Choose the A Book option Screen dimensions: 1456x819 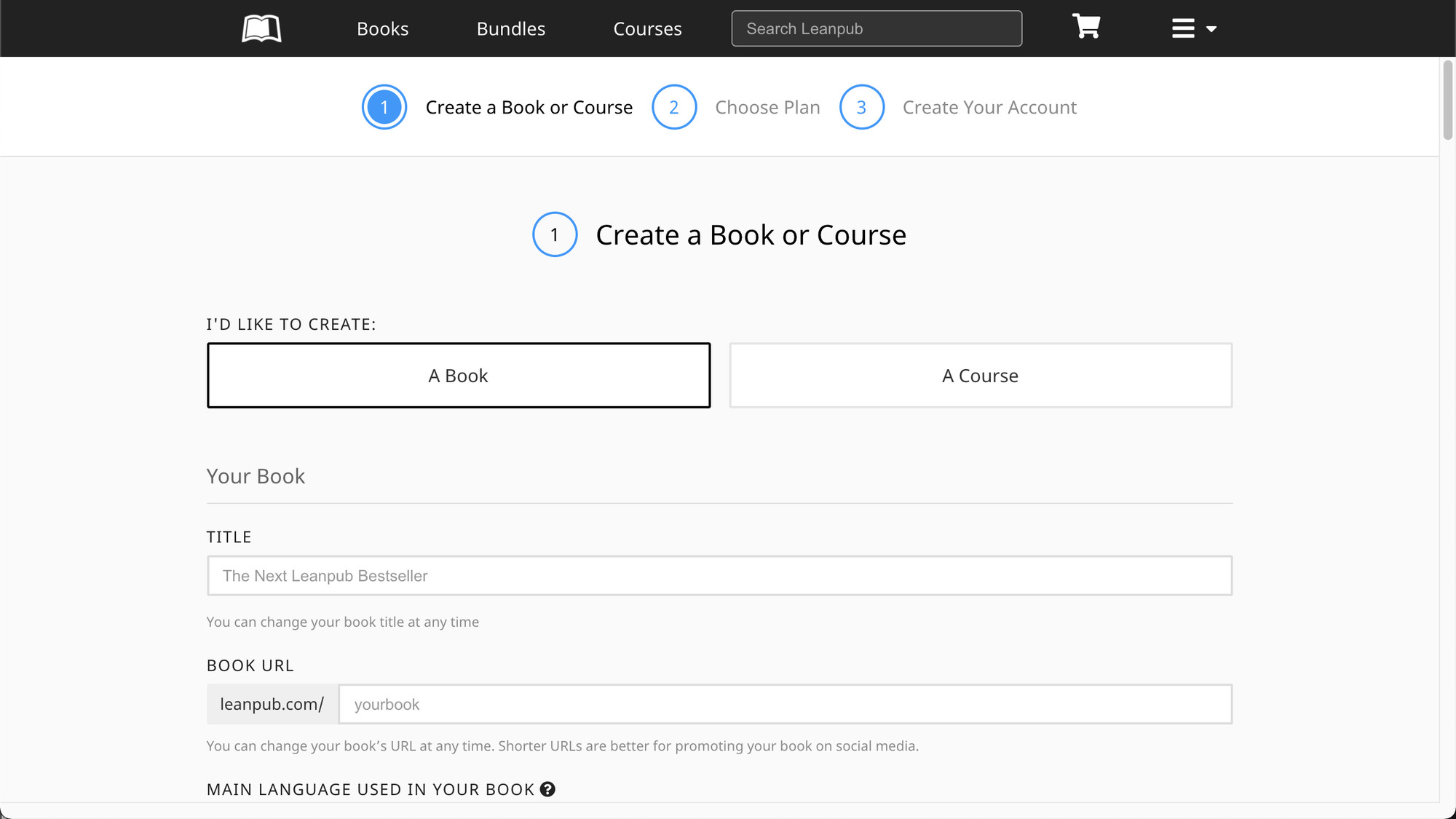tap(459, 376)
